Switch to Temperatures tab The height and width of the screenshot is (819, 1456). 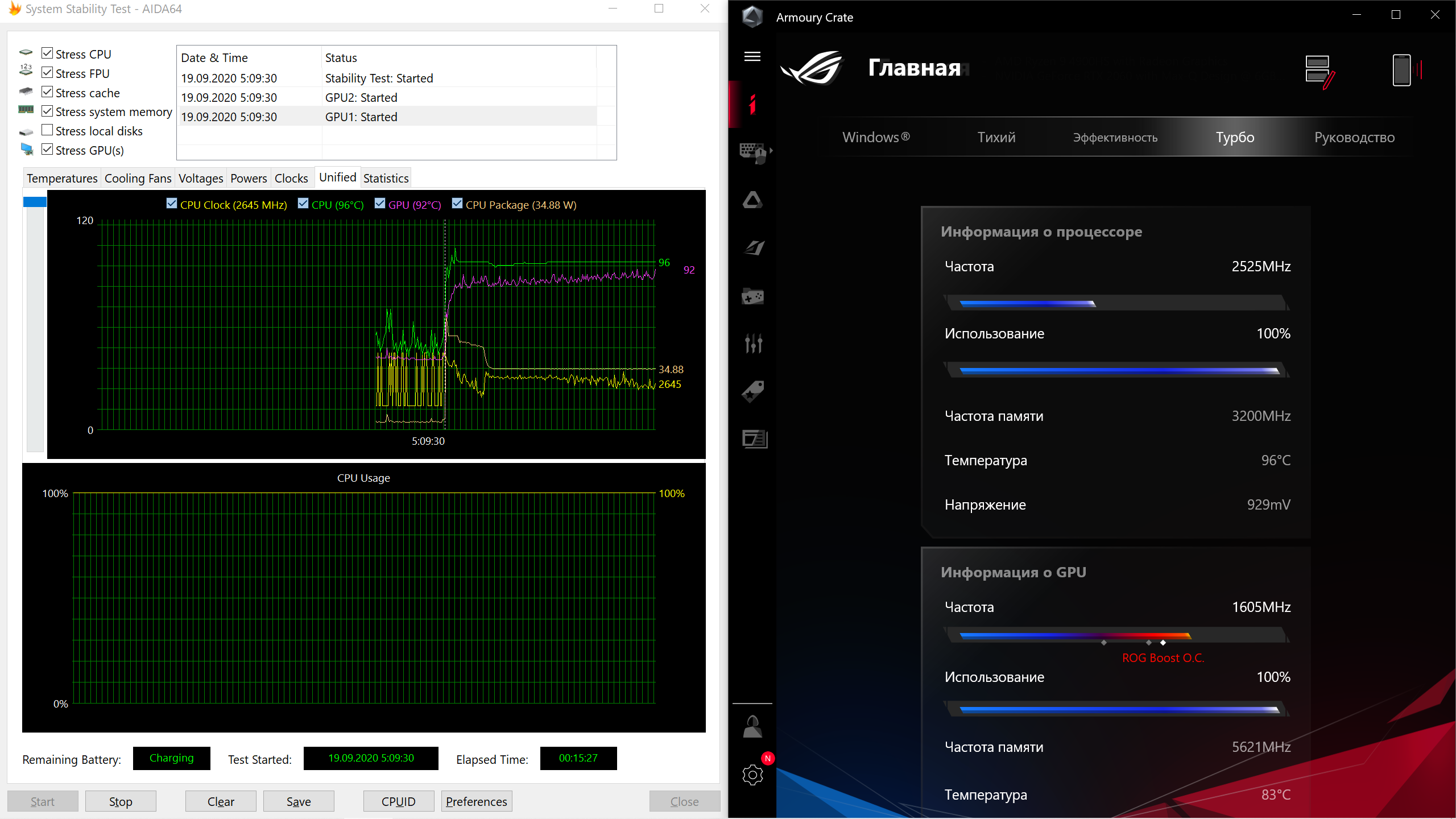[62, 179]
